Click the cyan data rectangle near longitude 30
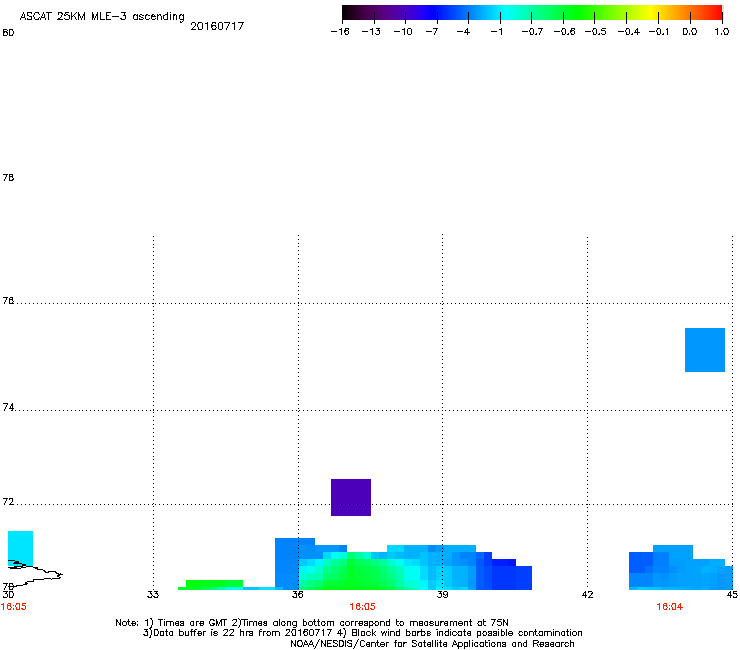The height and width of the screenshot is (650, 740). click(x=20, y=548)
